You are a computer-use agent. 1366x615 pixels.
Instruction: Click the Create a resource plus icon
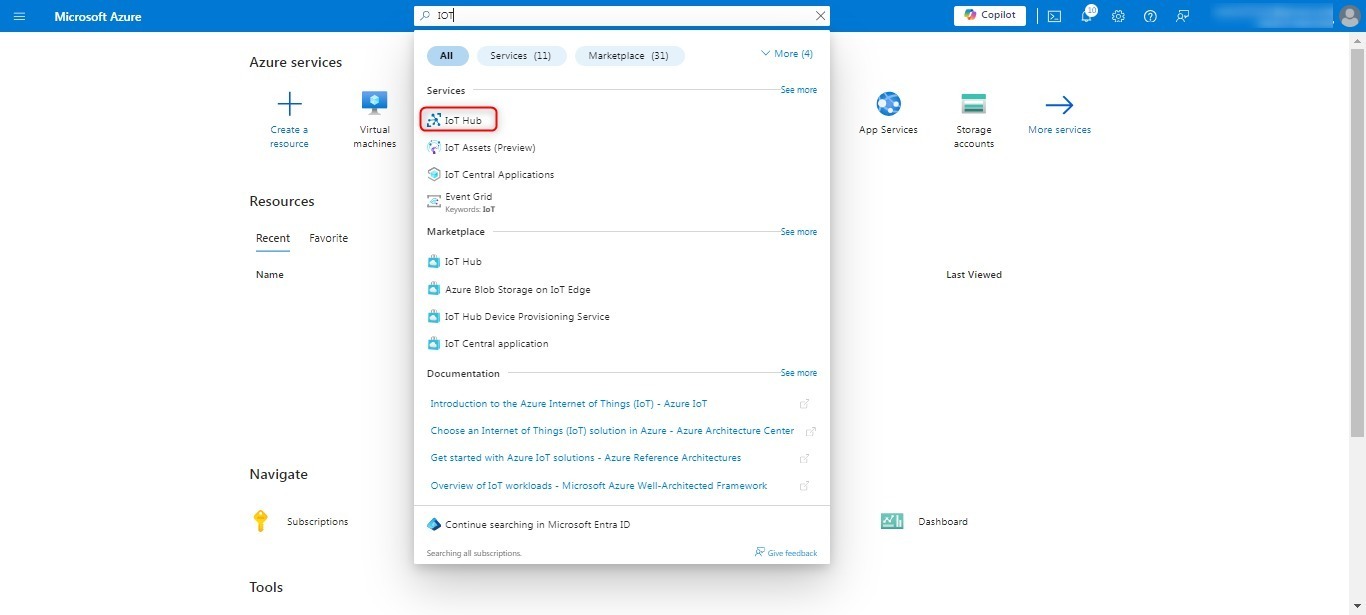click(289, 104)
